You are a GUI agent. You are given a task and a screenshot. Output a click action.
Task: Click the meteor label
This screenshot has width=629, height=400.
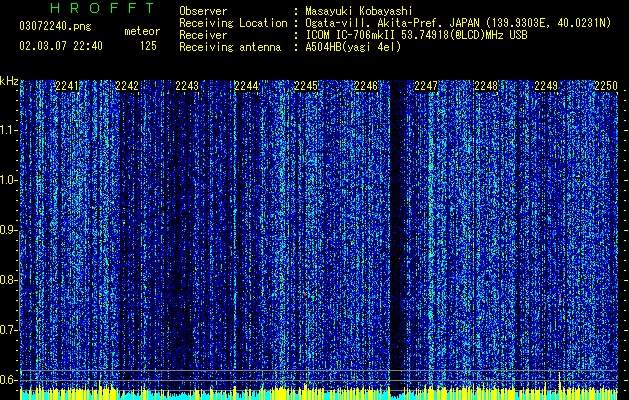click(142, 31)
